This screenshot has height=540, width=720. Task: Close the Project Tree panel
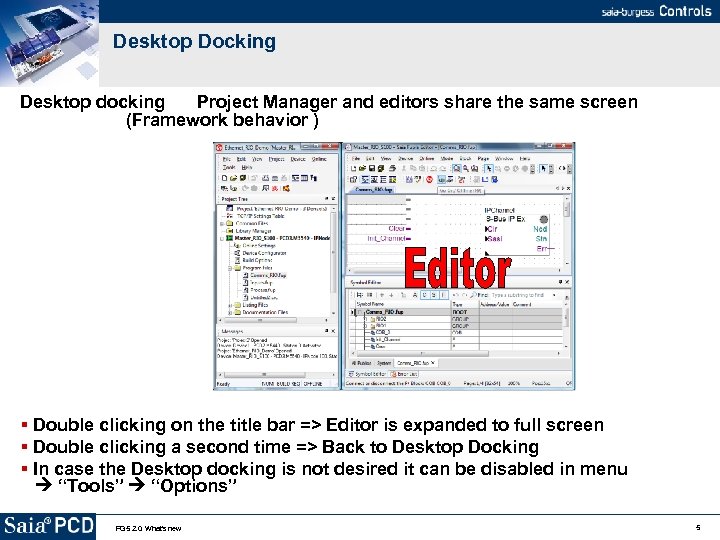click(333, 199)
